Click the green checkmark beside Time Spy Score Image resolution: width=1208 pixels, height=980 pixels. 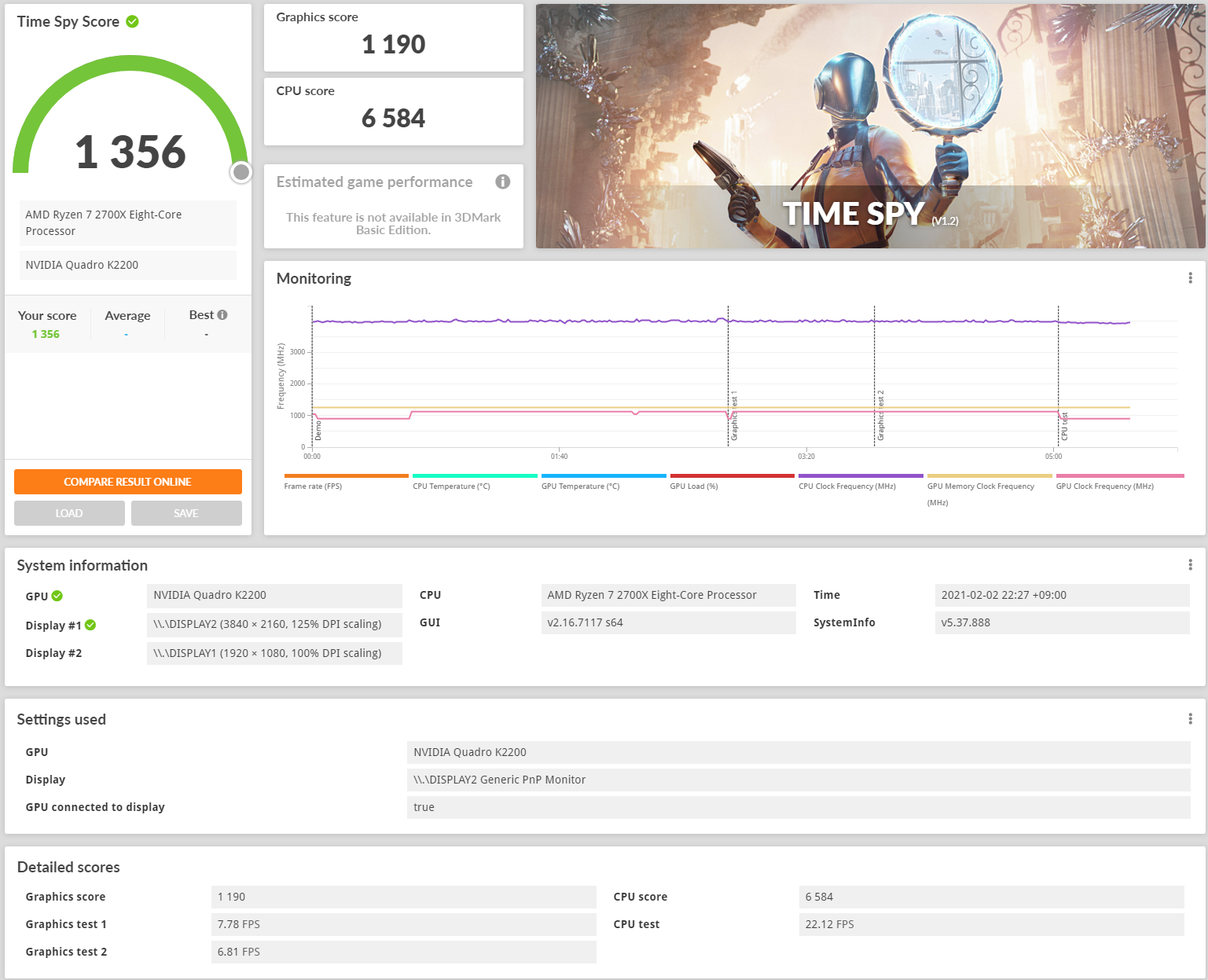click(132, 22)
